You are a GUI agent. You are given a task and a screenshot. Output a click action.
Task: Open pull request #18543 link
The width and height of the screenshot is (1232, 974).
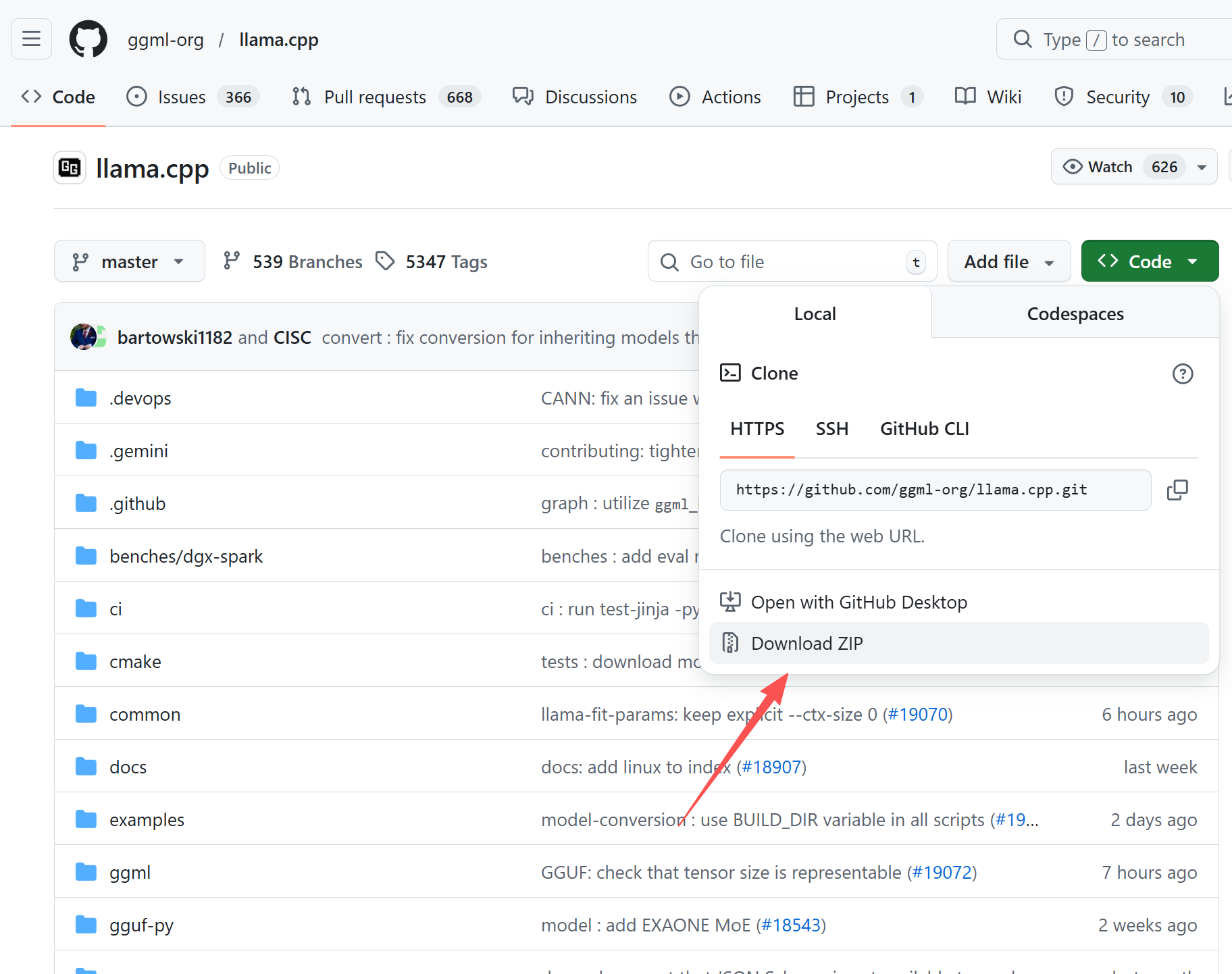point(791,925)
